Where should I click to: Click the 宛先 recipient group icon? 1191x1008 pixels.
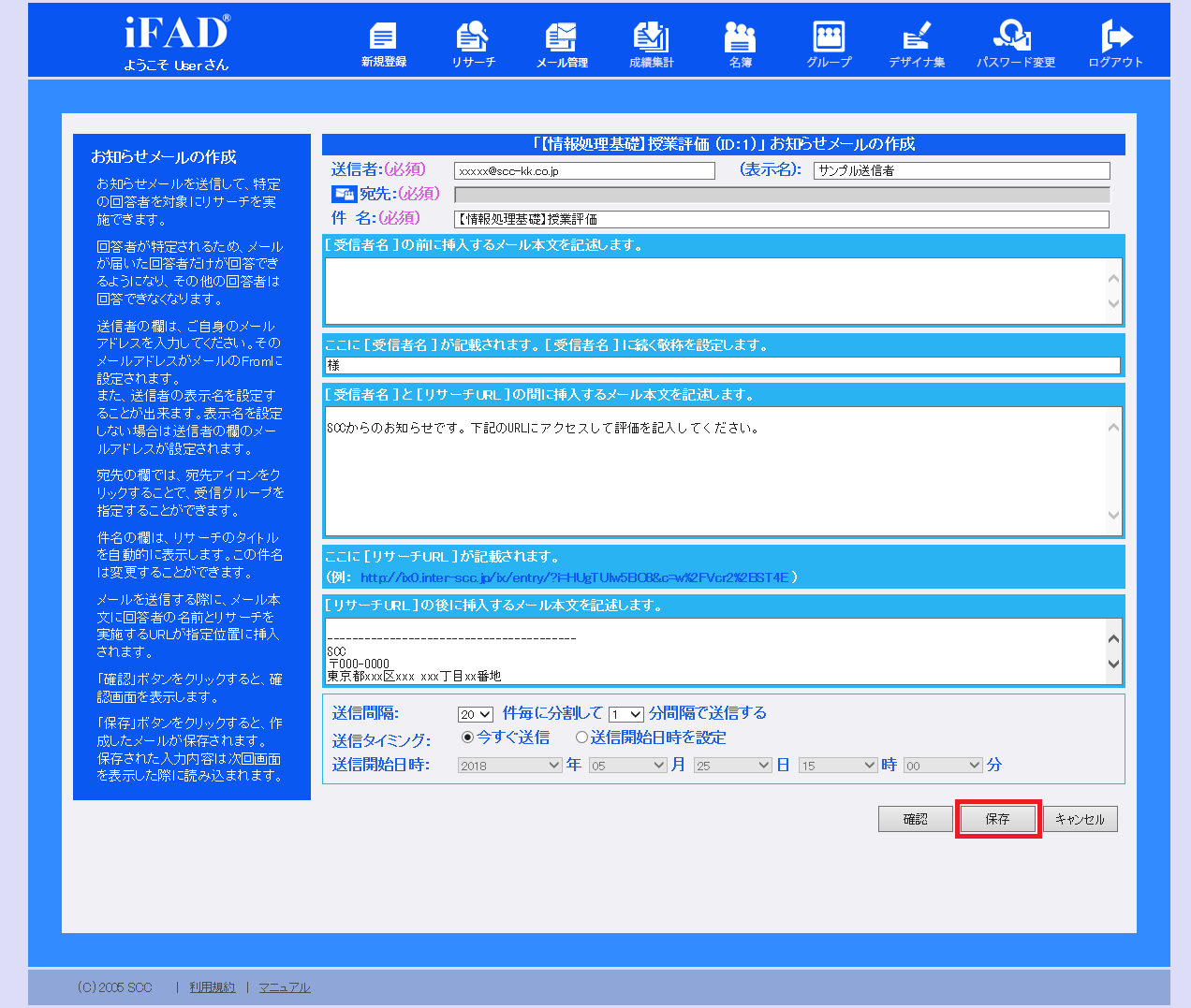[x=344, y=194]
